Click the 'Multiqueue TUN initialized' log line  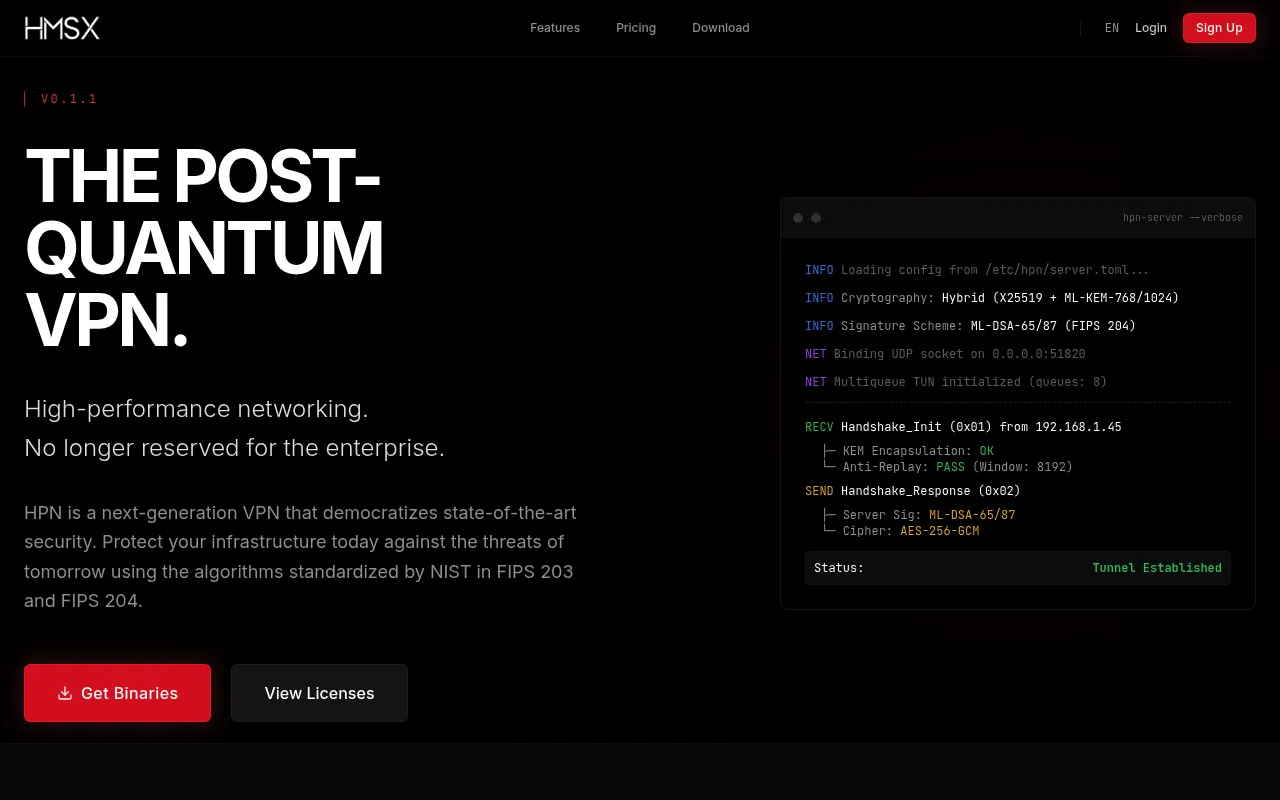pyautogui.click(x=956, y=382)
